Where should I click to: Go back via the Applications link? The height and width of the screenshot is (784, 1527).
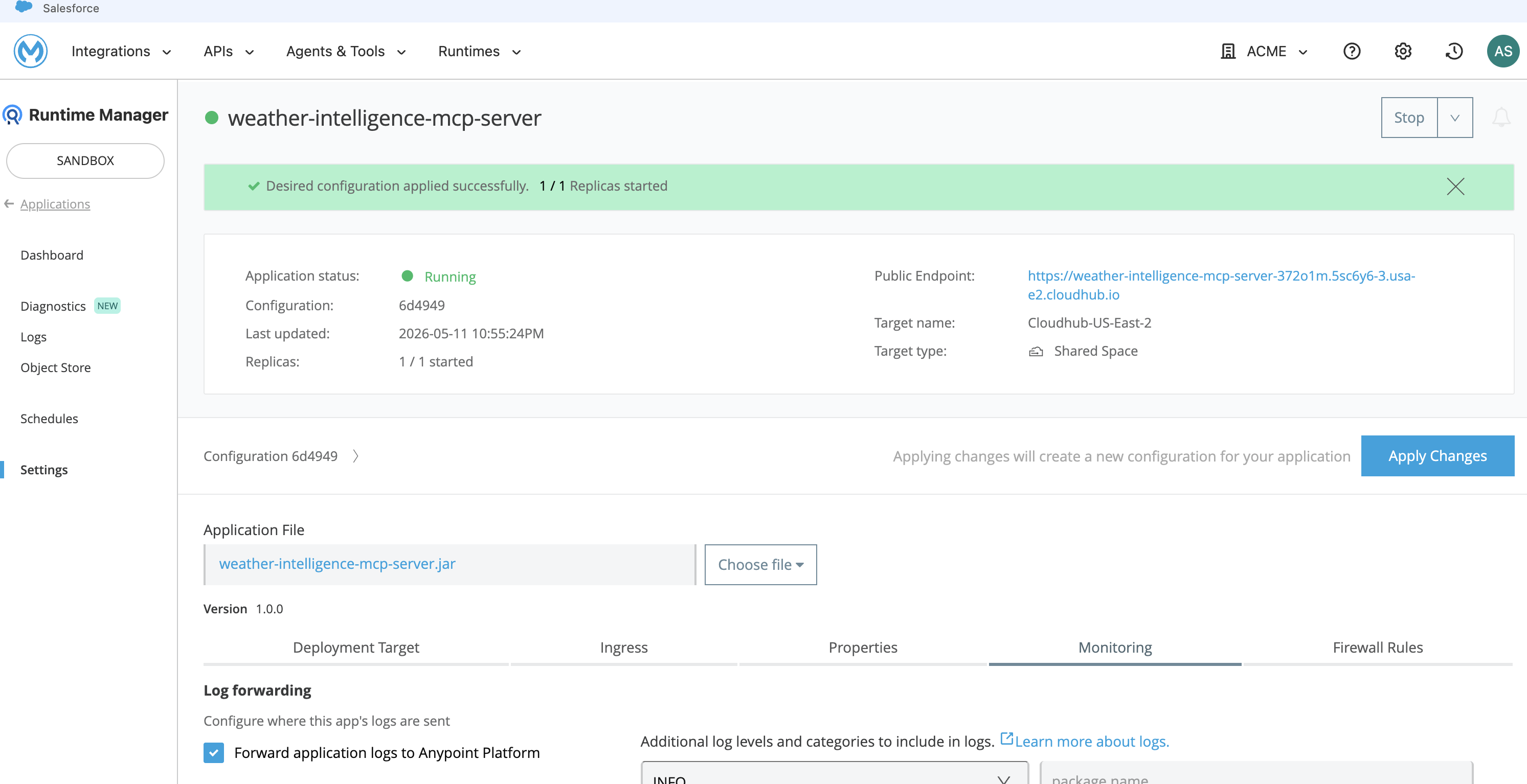55,204
